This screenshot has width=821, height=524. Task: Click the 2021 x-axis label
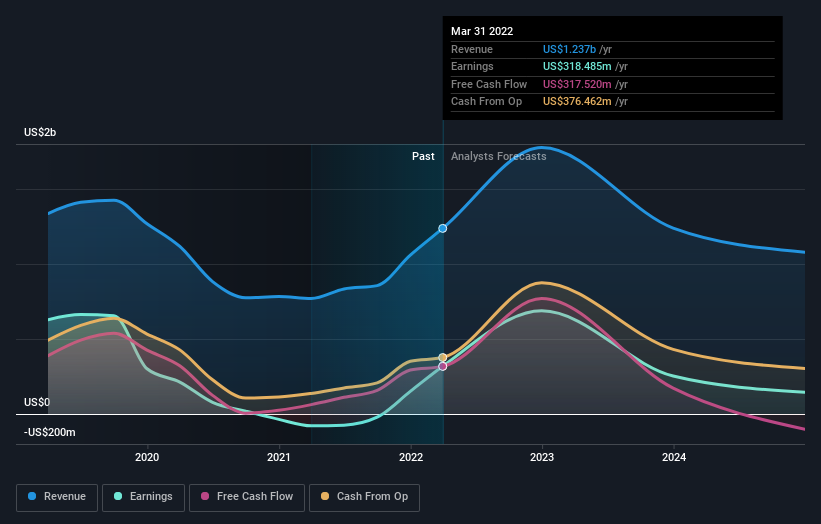[x=279, y=457]
